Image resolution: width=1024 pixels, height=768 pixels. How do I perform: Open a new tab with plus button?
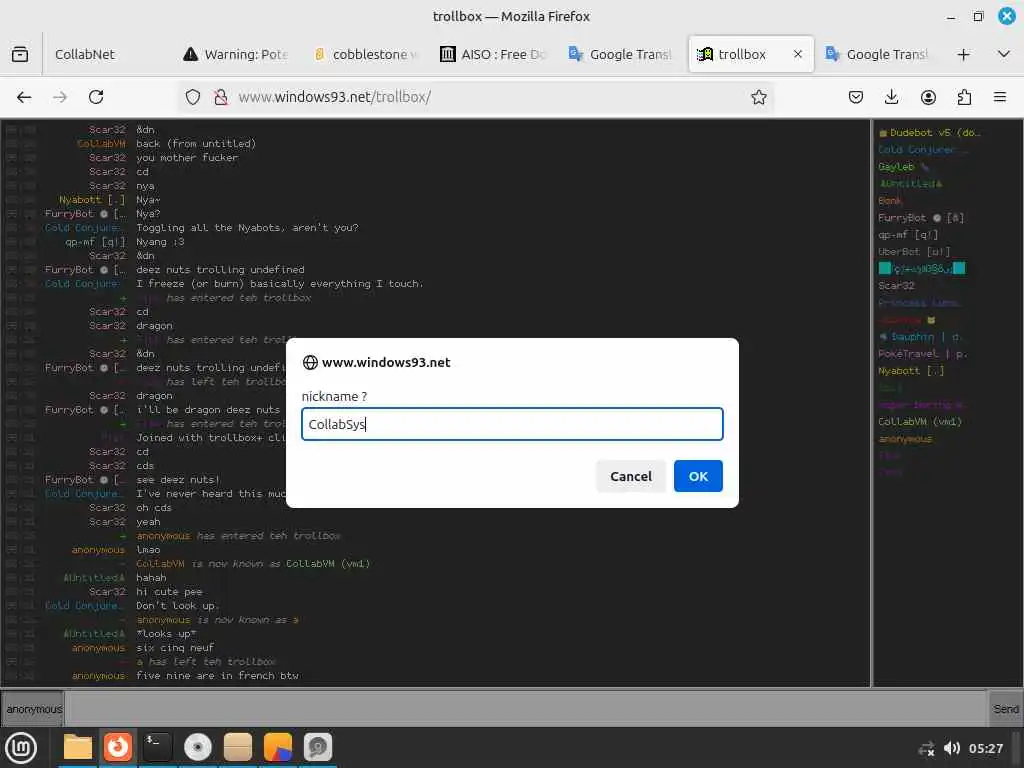[963, 54]
